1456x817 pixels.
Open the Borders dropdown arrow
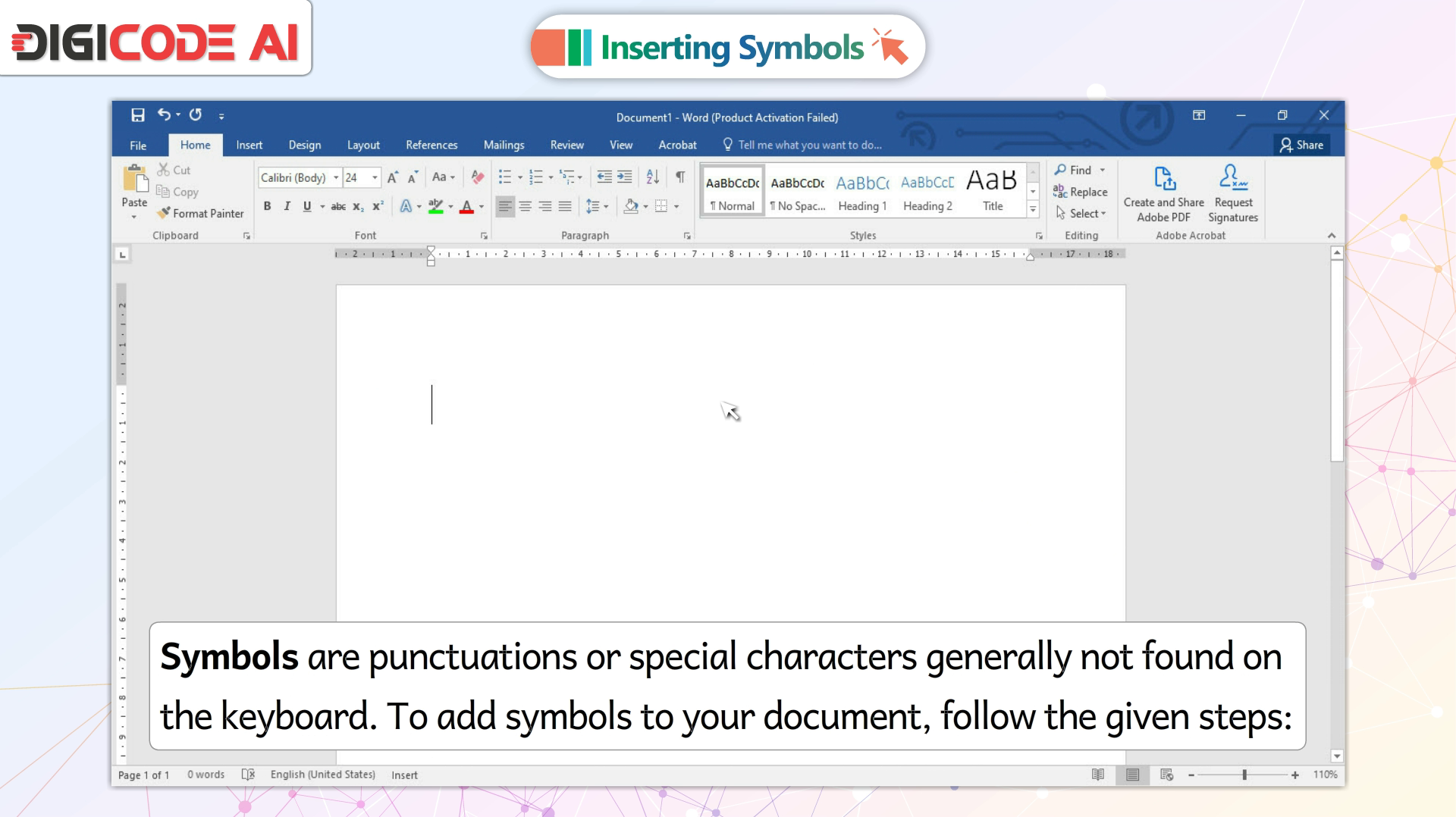coord(676,206)
